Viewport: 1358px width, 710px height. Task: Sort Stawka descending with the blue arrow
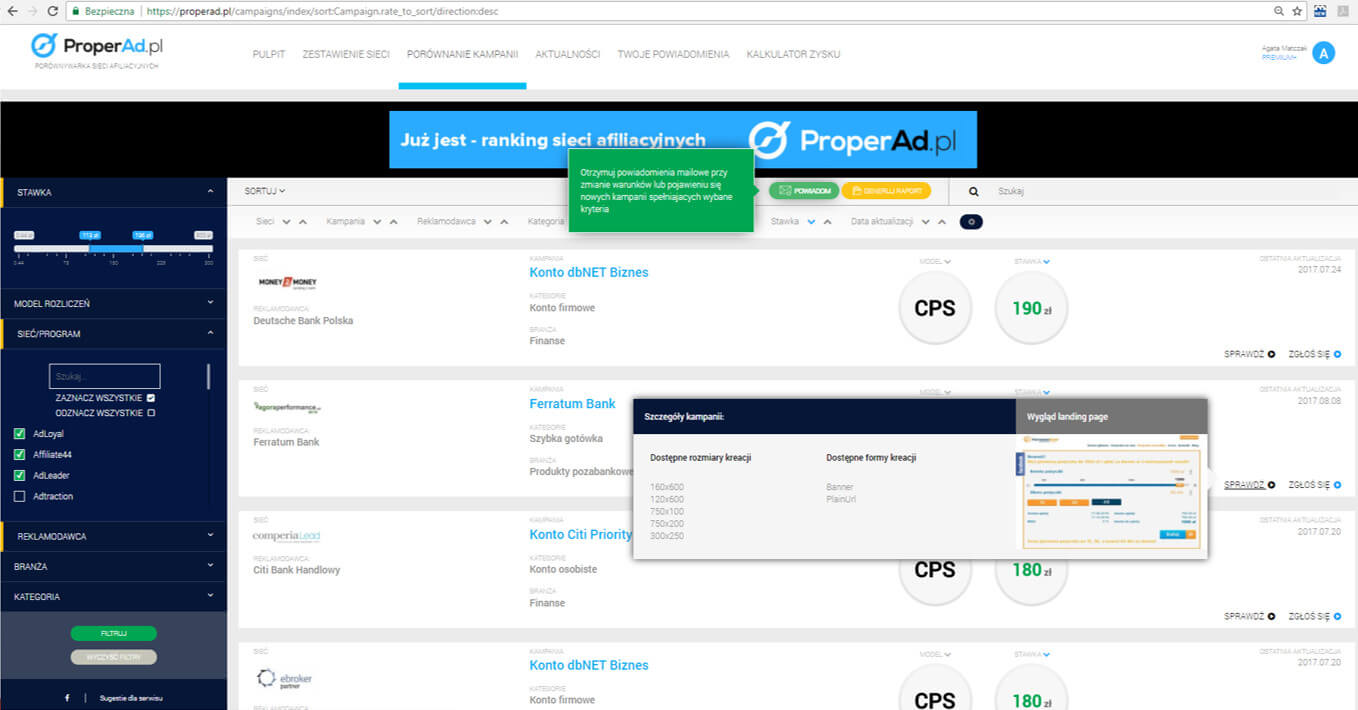(811, 222)
